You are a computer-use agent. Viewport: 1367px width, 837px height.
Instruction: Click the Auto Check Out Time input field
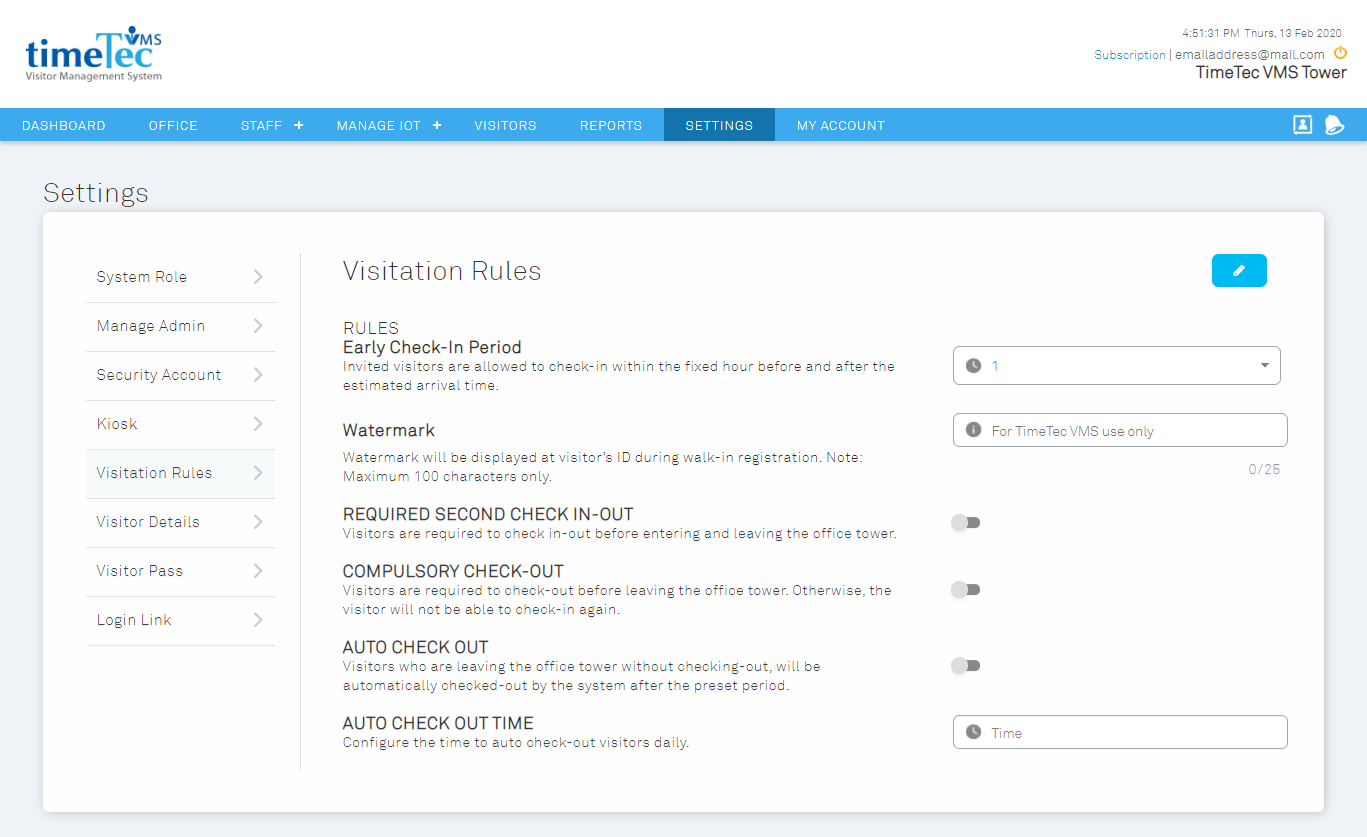[x=1120, y=732]
